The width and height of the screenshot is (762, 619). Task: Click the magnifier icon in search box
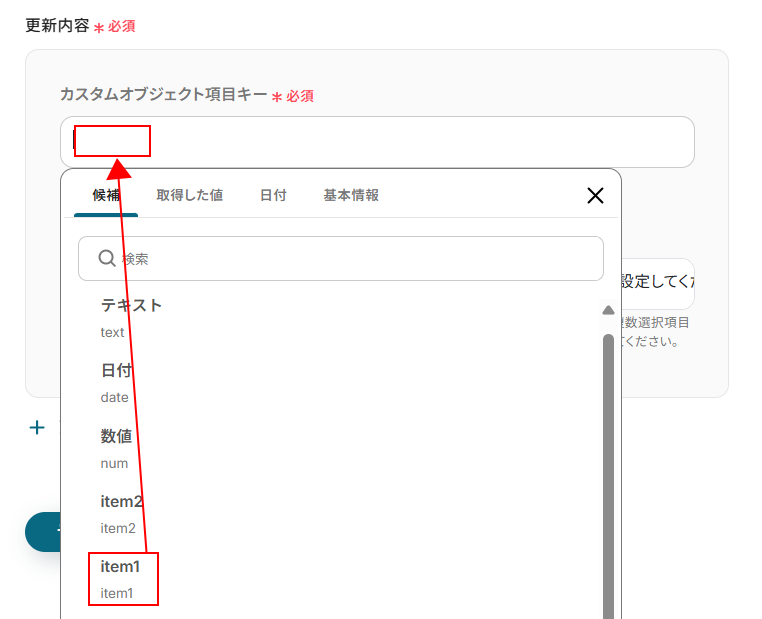[106, 258]
